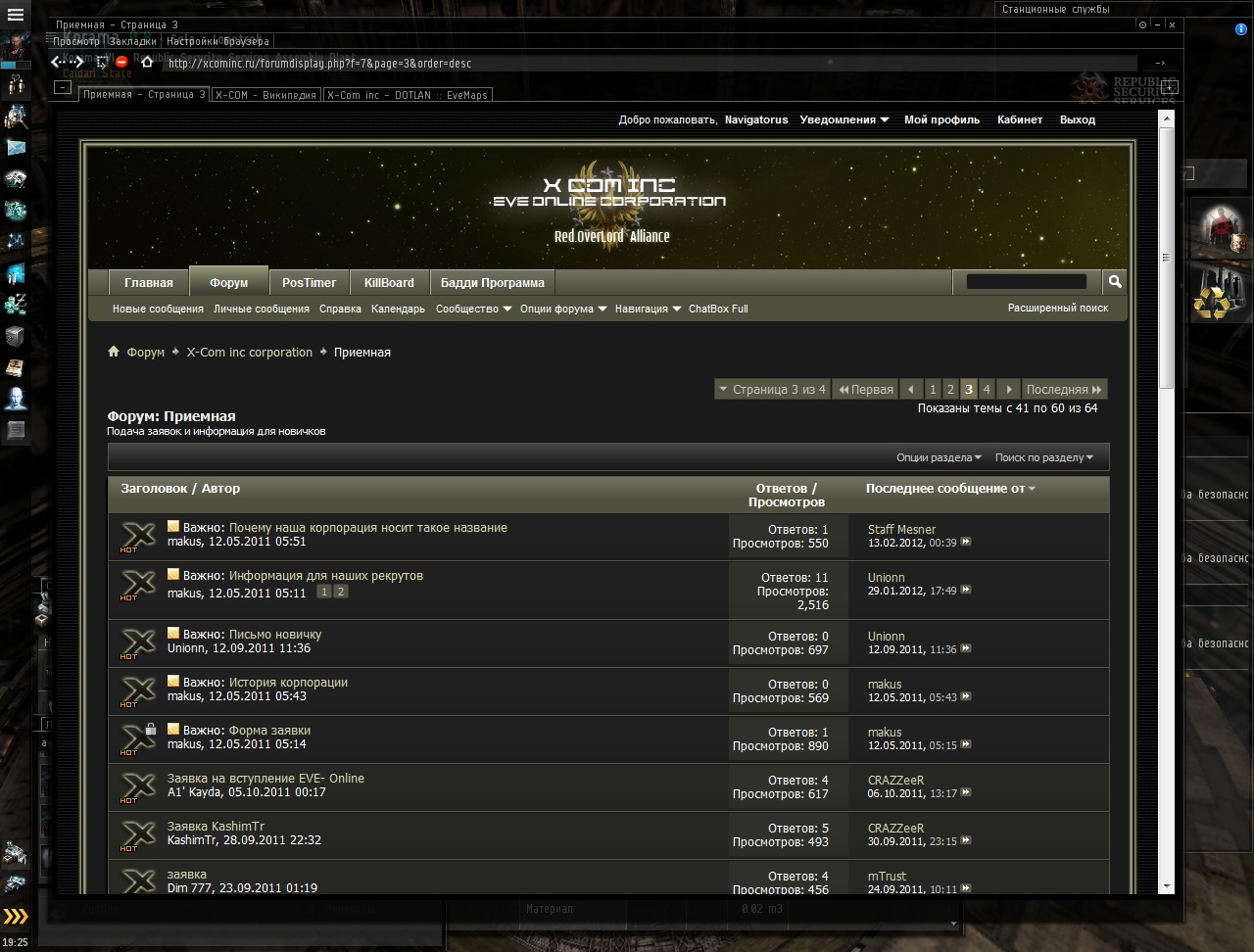Viewport: 1254px width, 952px height.
Task: Switch to the X-Com inc - DOTLAN tab
Action: pos(407,95)
